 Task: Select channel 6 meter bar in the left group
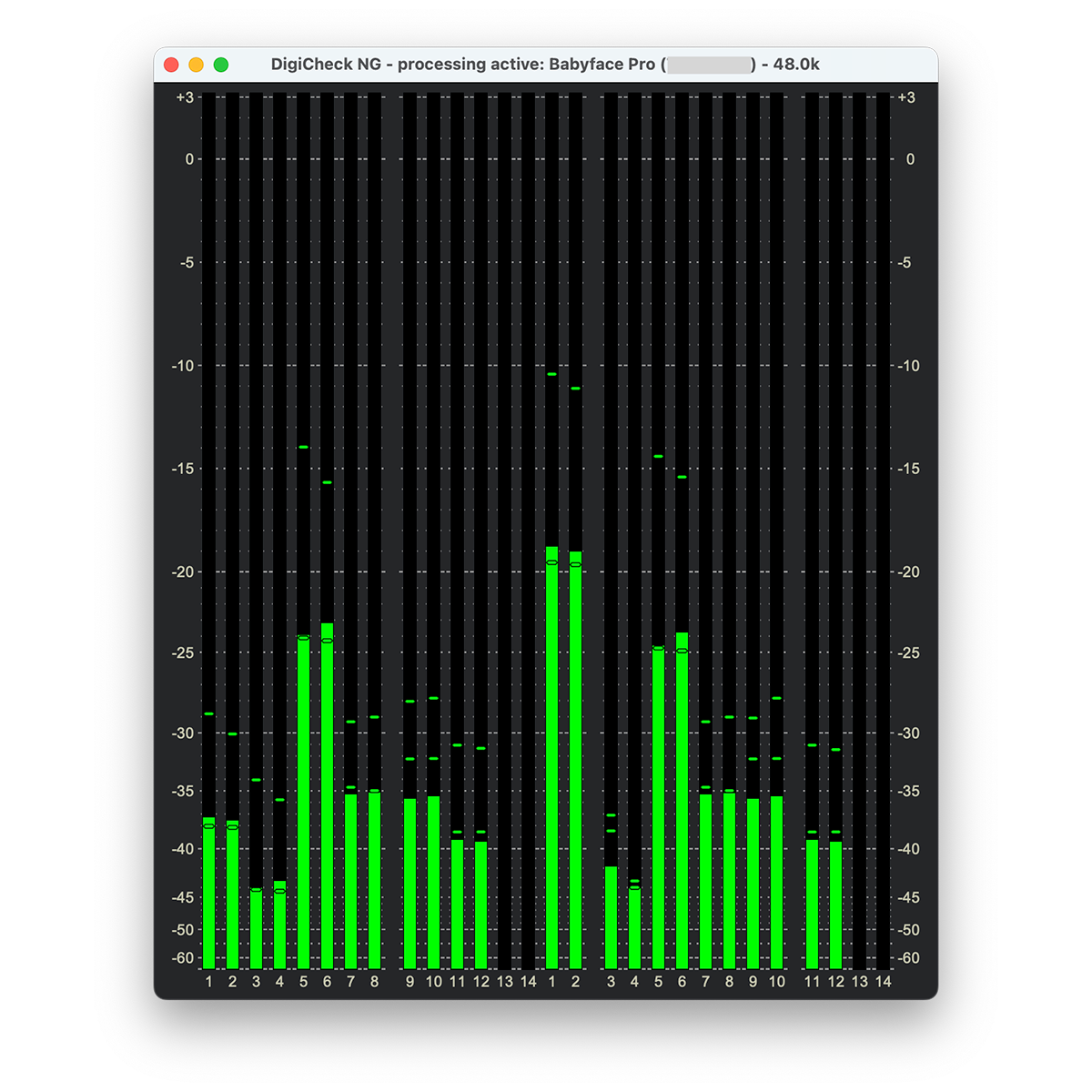click(x=327, y=796)
